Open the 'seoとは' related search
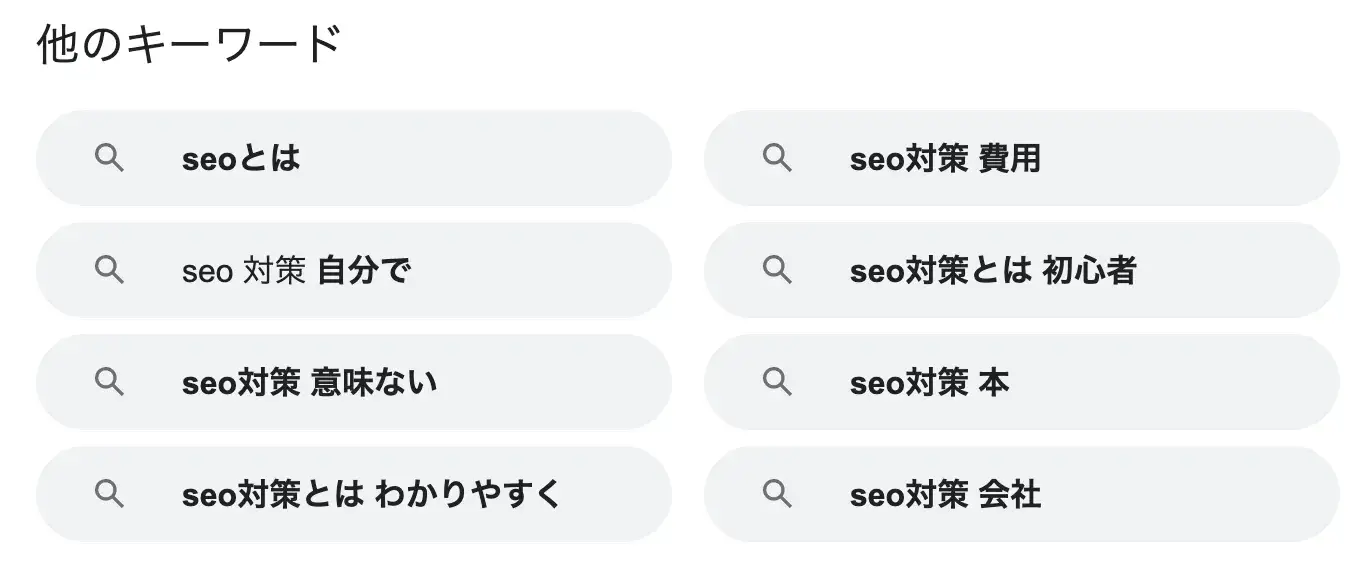The width and height of the screenshot is (1372, 582). coord(354,158)
